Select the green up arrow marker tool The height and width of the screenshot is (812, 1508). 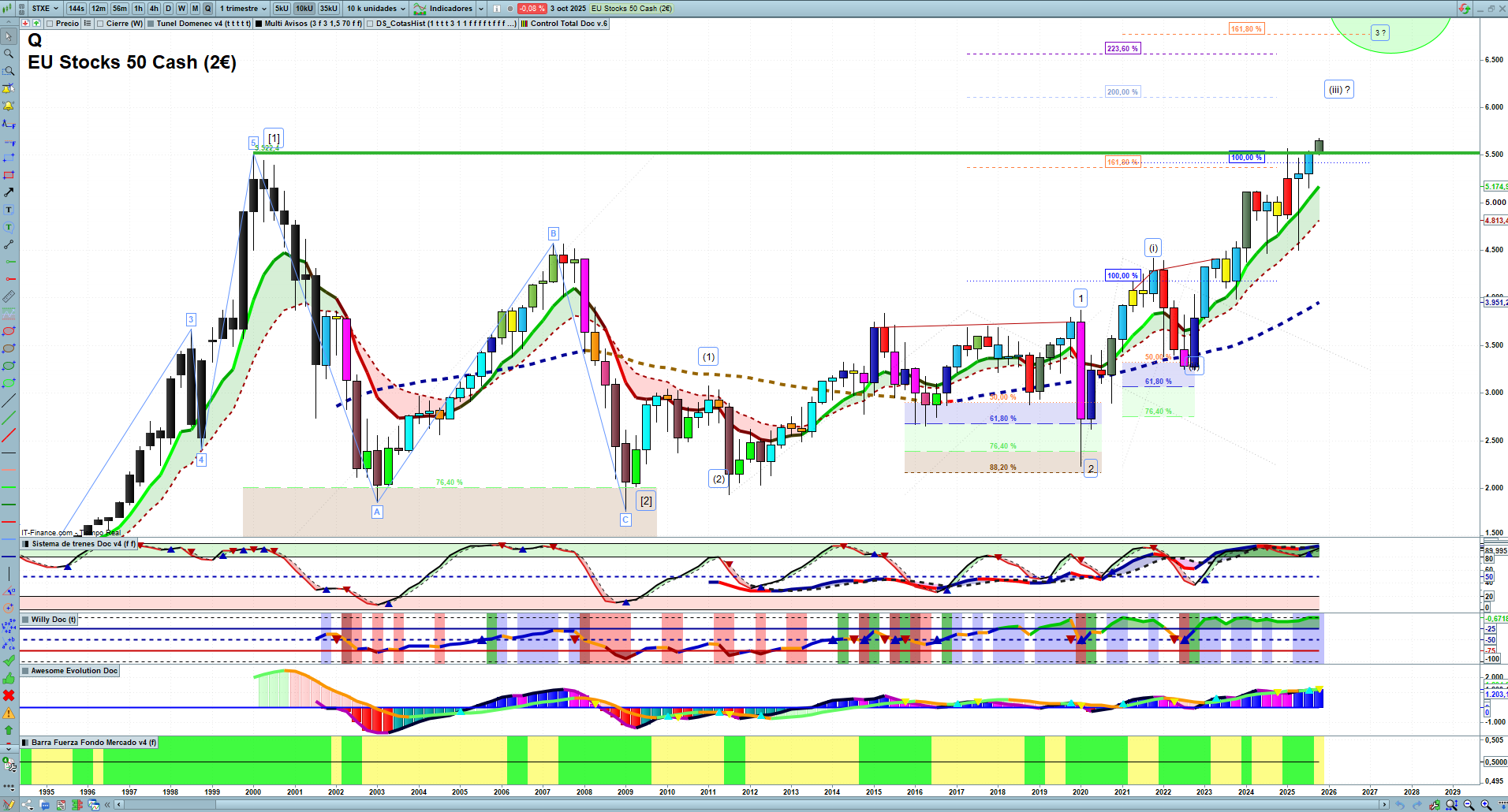(x=9, y=730)
